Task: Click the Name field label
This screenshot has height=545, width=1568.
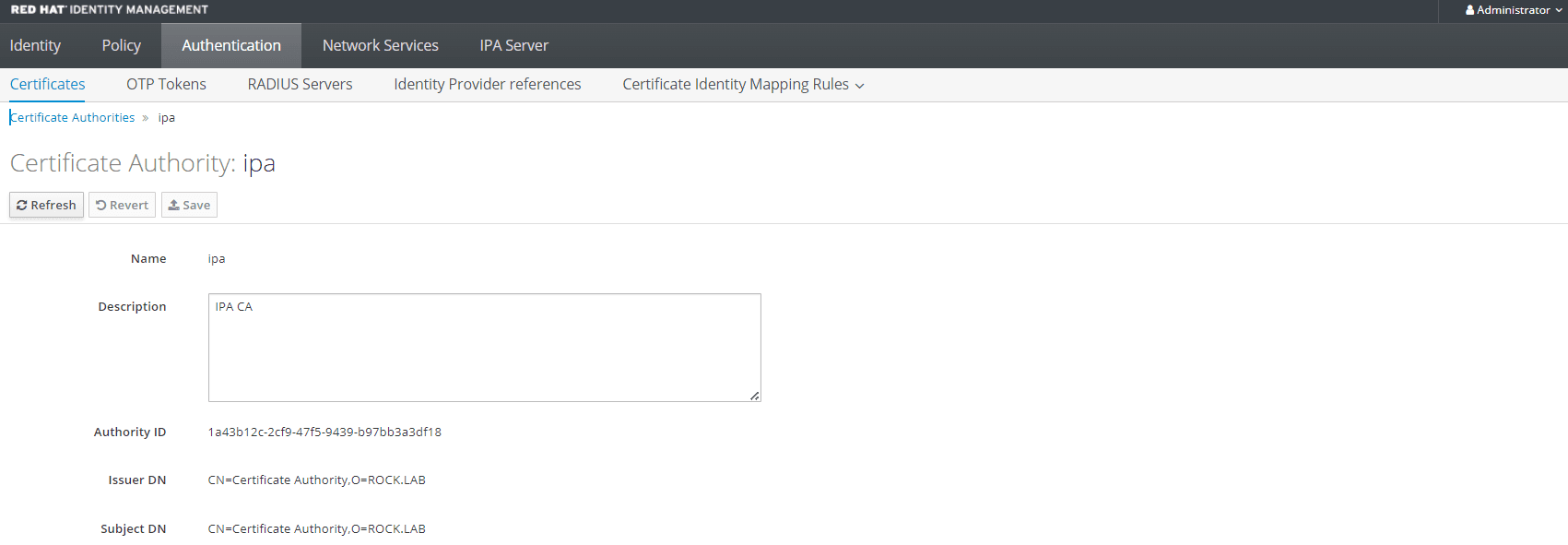Action: coord(148,258)
